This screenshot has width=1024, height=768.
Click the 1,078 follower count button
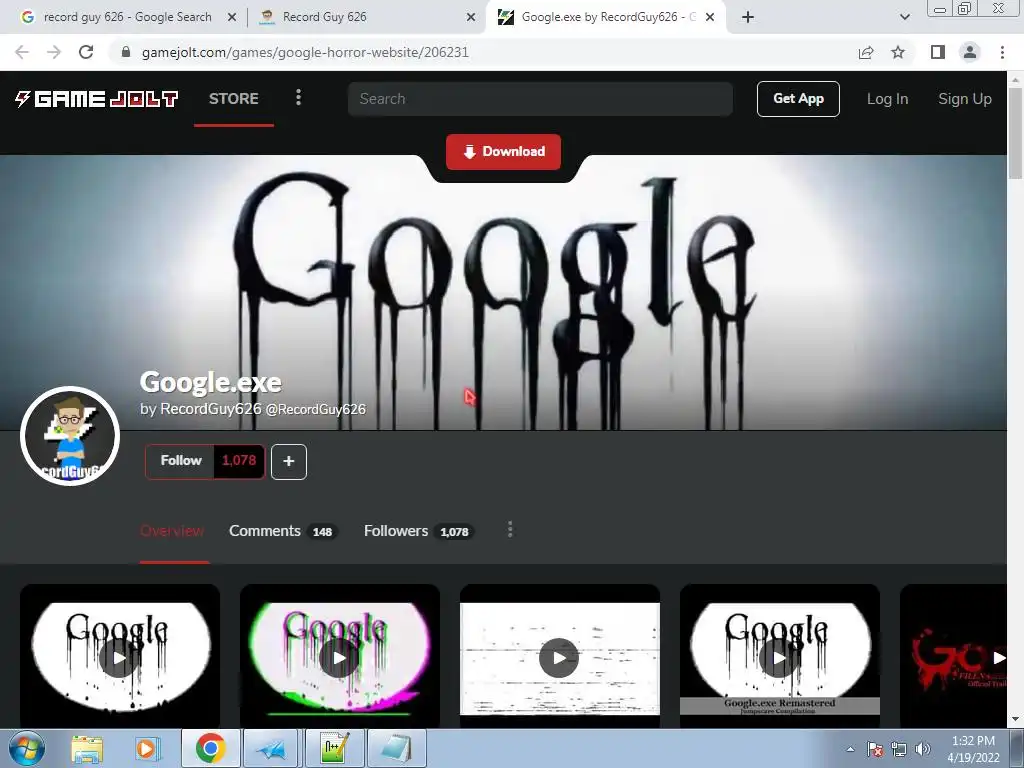(239, 461)
